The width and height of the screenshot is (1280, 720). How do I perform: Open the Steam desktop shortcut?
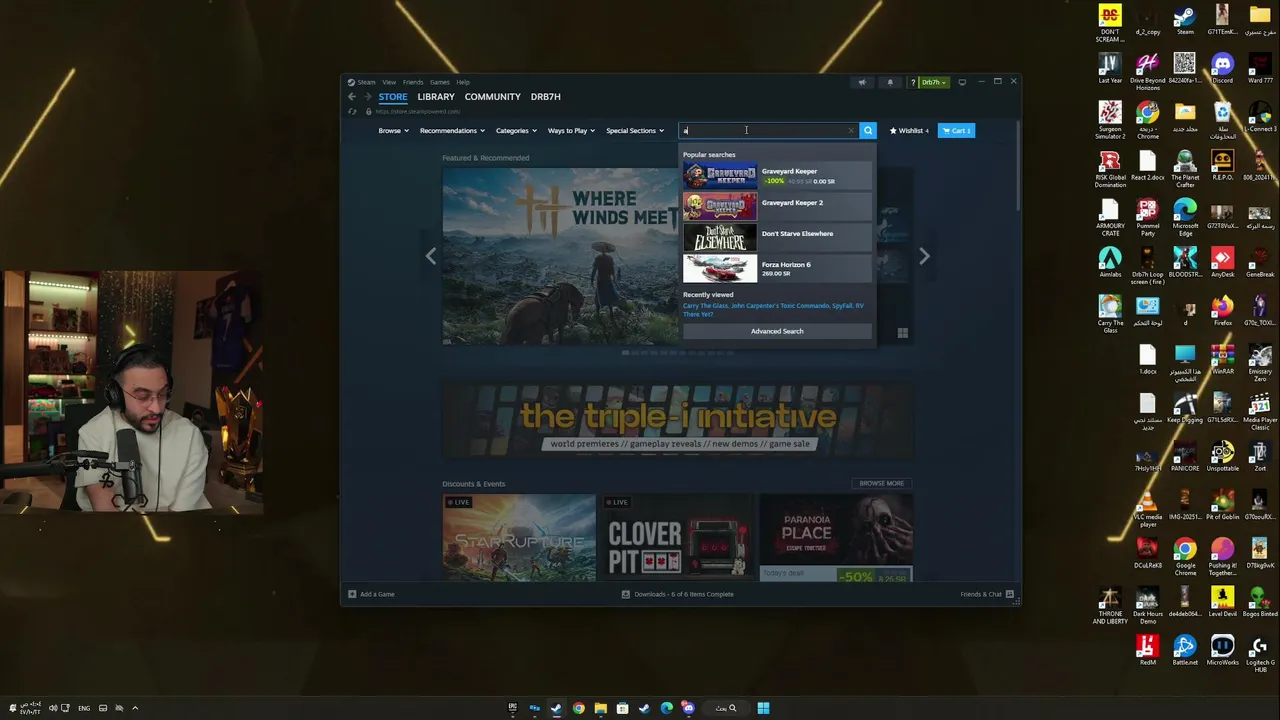(1185, 21)
